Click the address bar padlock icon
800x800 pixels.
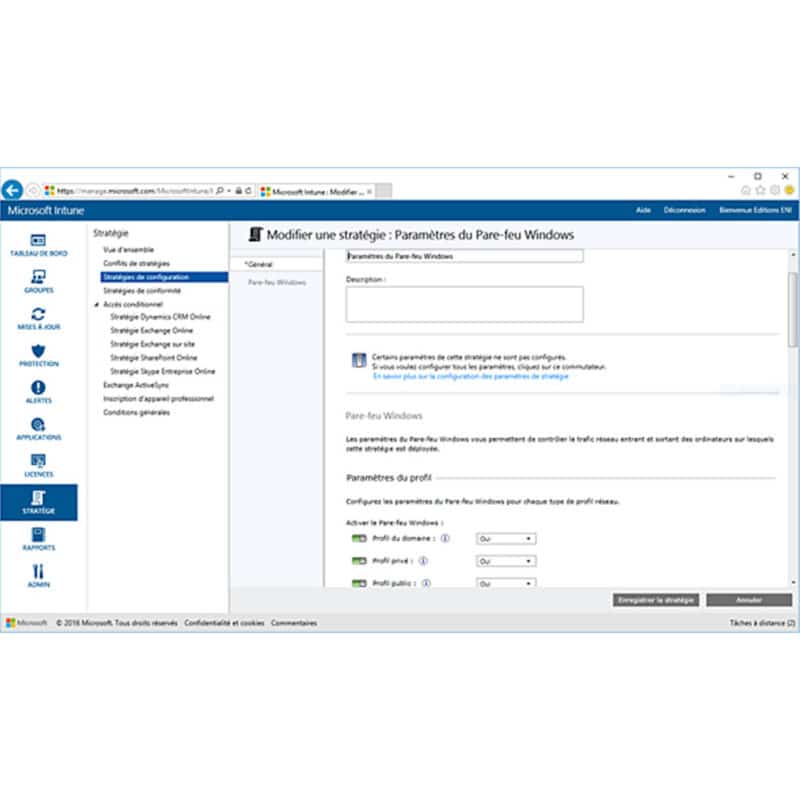click(238, 191)
